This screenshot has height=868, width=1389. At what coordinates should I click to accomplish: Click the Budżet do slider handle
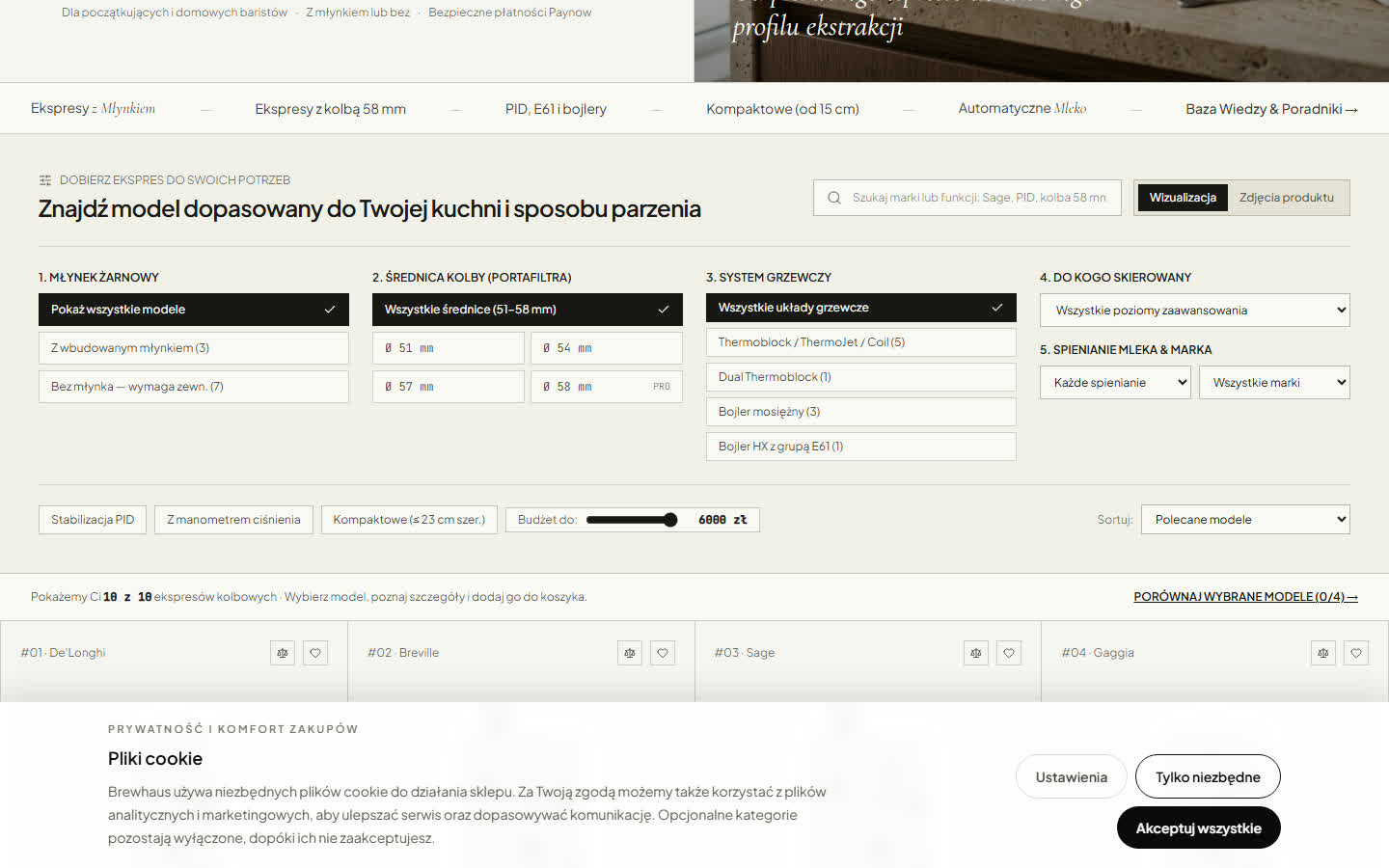[x=670, y=520]
